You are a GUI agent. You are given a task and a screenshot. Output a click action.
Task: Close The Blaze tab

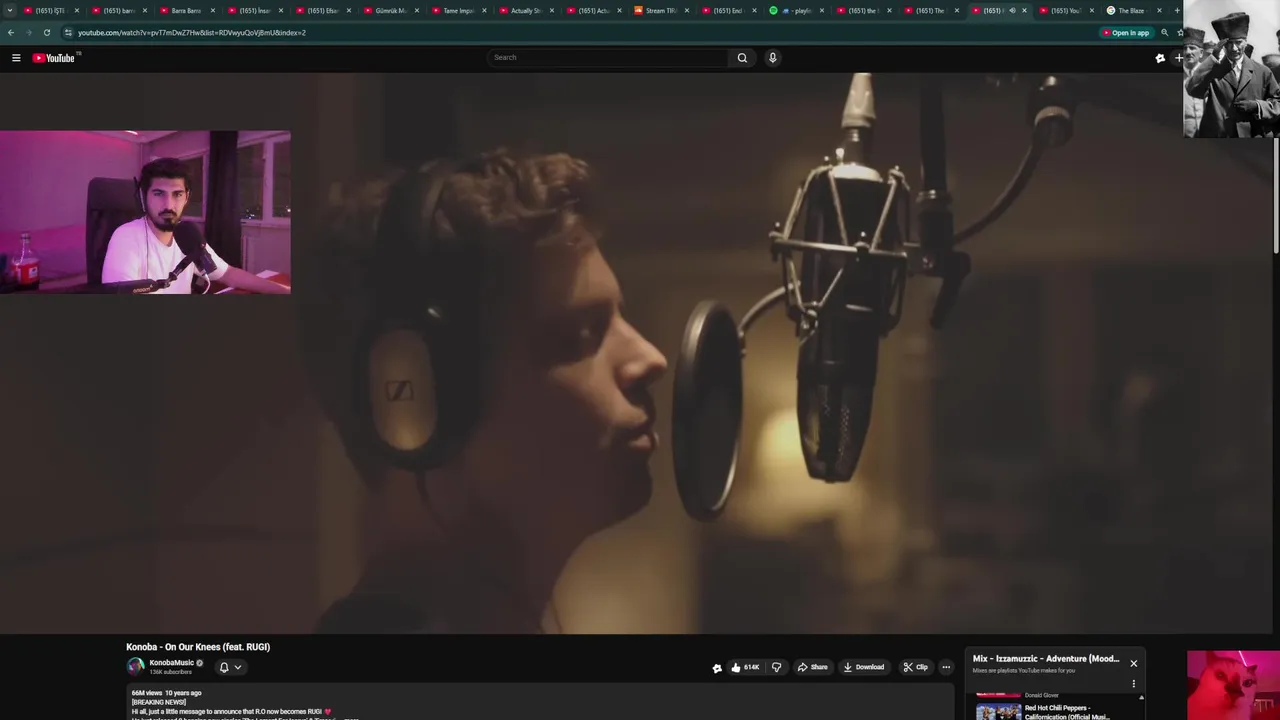[1159, 11]
